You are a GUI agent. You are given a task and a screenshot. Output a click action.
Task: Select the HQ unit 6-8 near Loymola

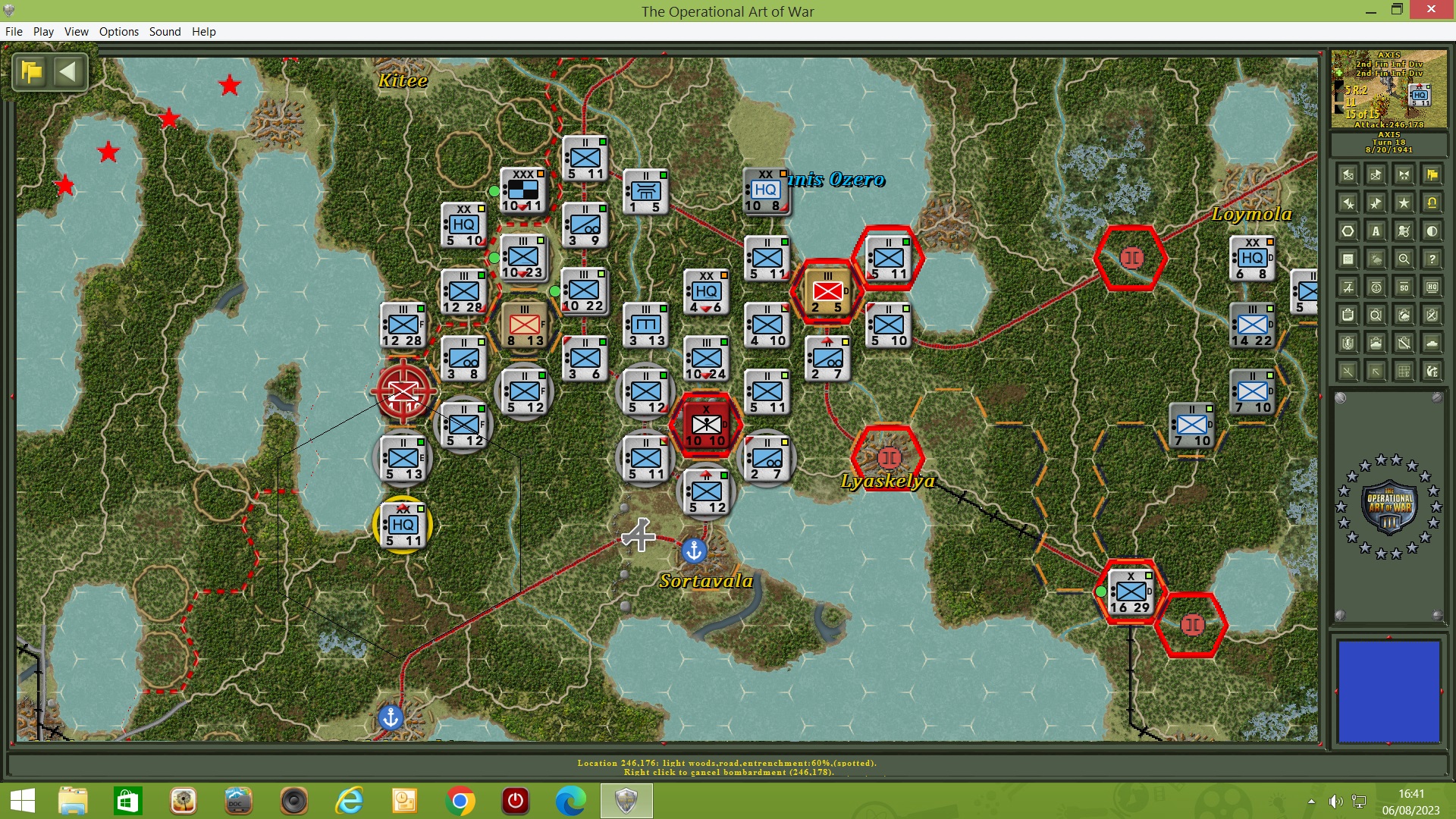[1252, 258]
